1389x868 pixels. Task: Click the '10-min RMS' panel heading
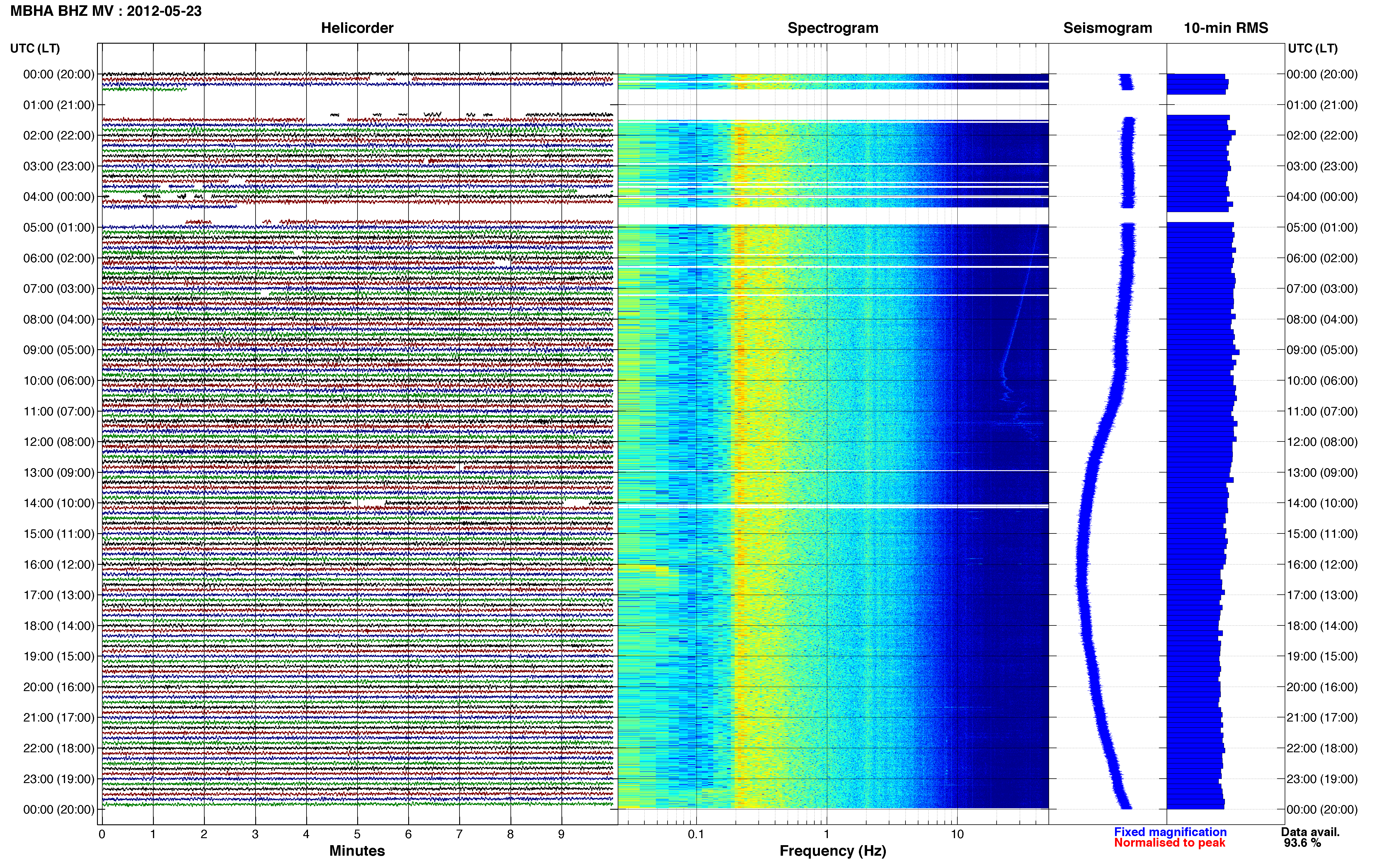1226,28
